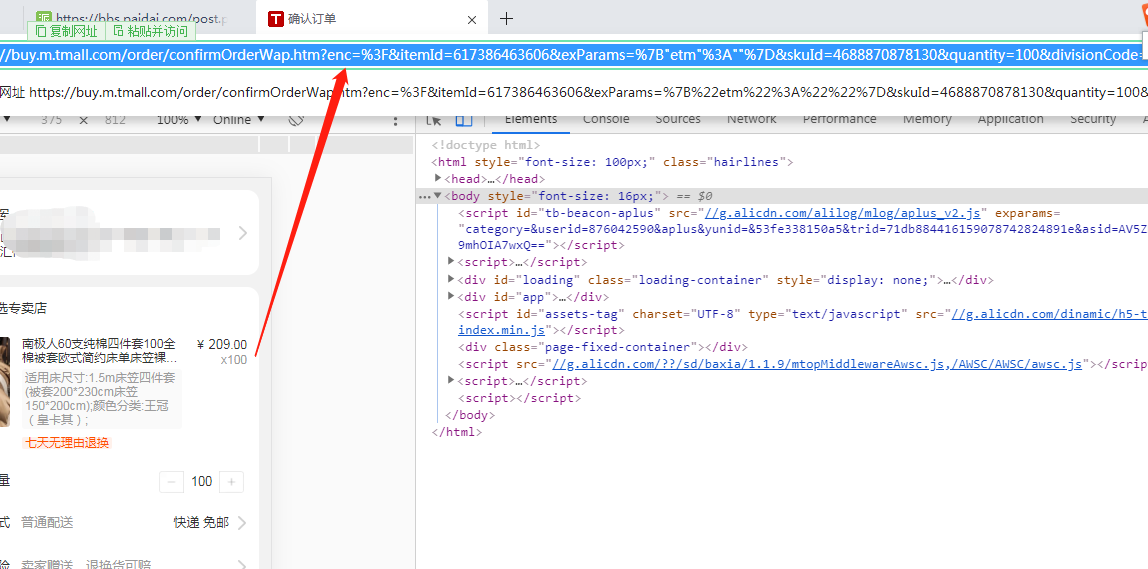Open the Sources tab in DevTools
This screenshot has height=569, width=1148.
point(678,119)
